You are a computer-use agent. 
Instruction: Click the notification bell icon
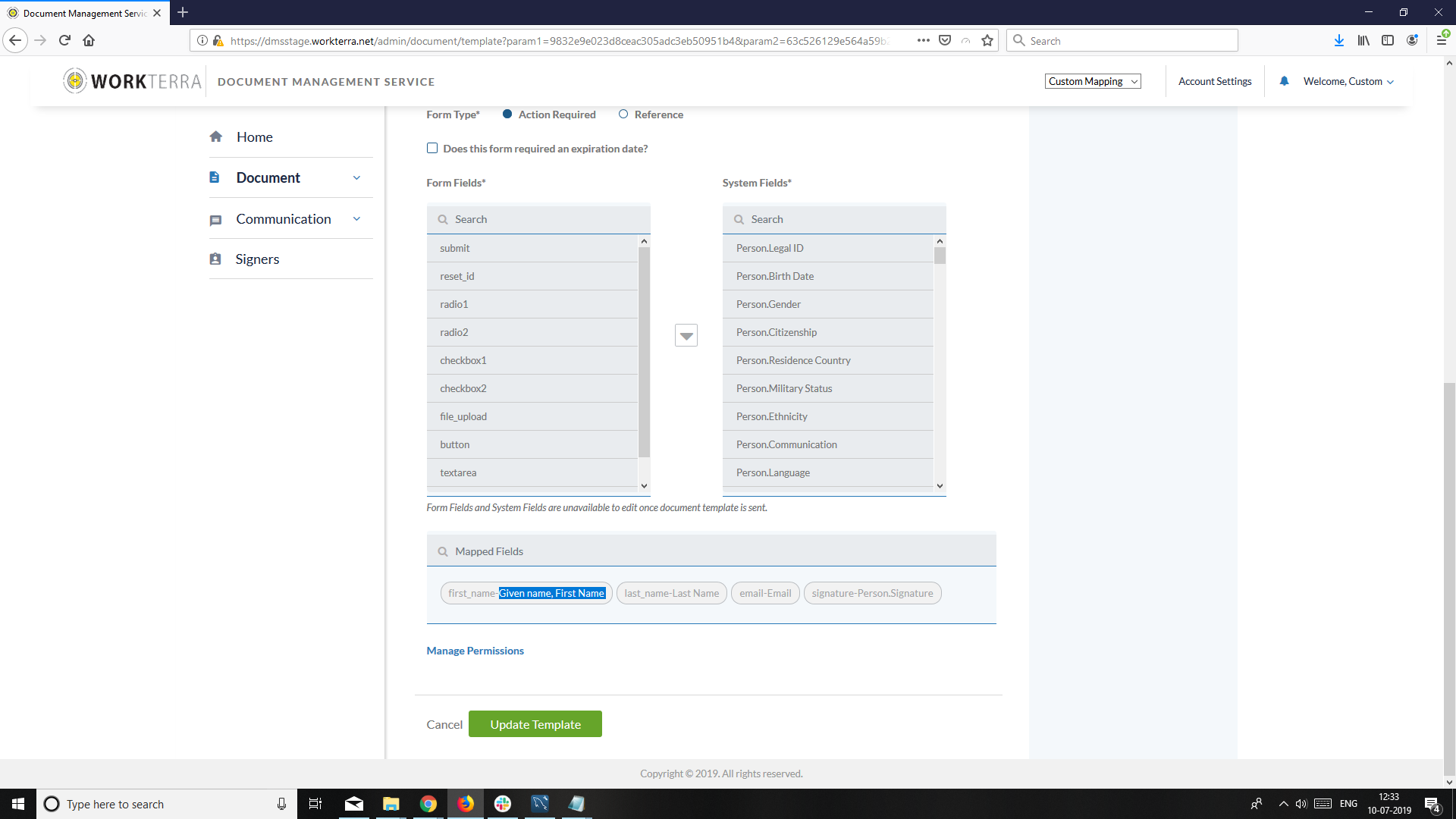(x=1284, y=81)
